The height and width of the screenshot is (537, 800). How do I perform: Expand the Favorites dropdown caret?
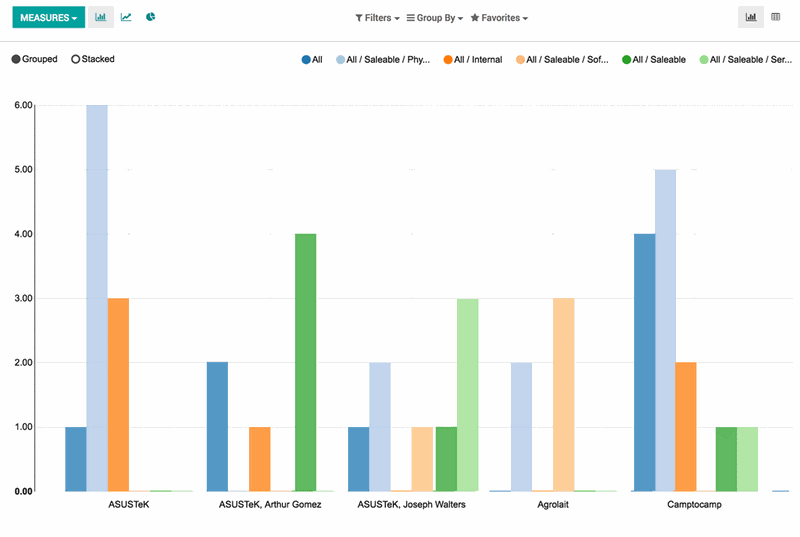pos(525,19)
